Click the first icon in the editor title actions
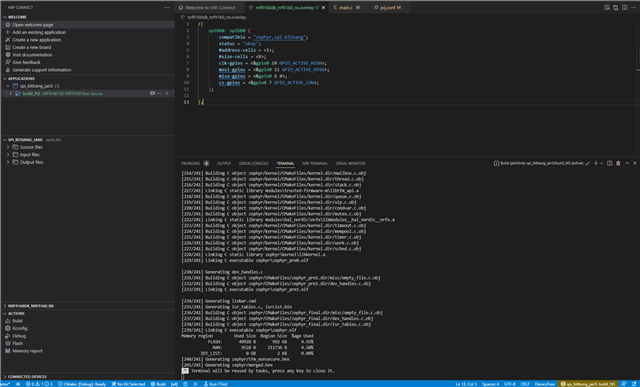This screenshot has width=640, height=387. coord(607,7)
